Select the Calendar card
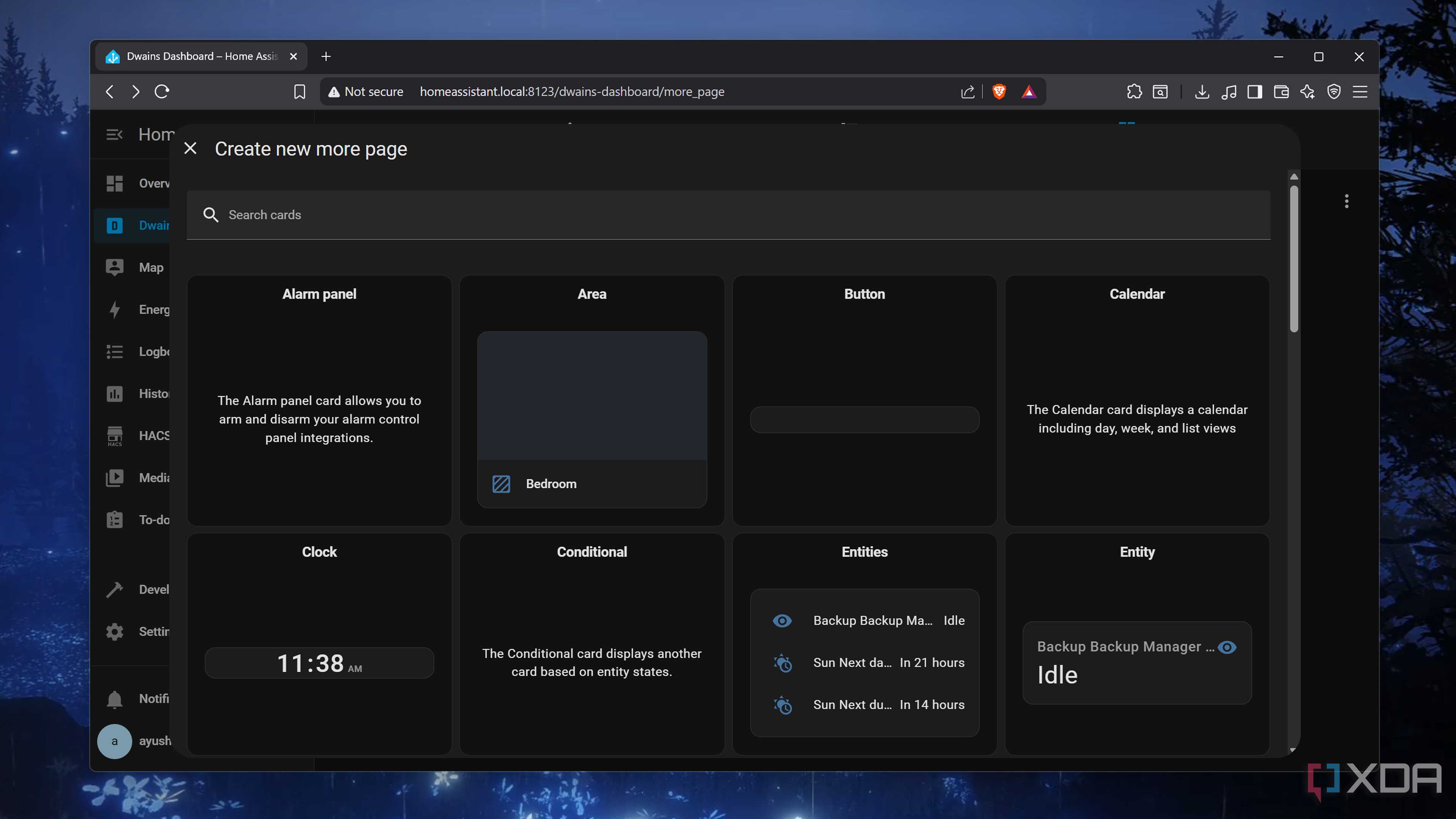The image size is (1456, 819). pos(1137,400)
